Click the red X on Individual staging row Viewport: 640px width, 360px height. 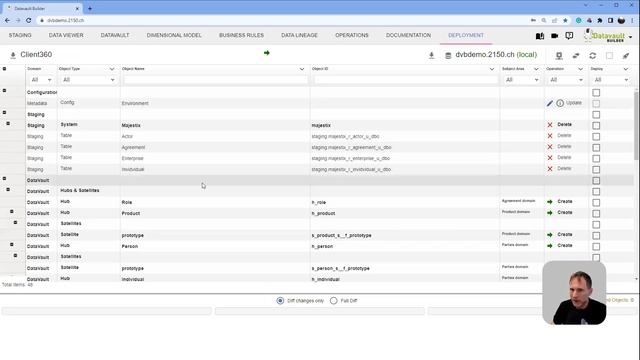tap(550, 169)
